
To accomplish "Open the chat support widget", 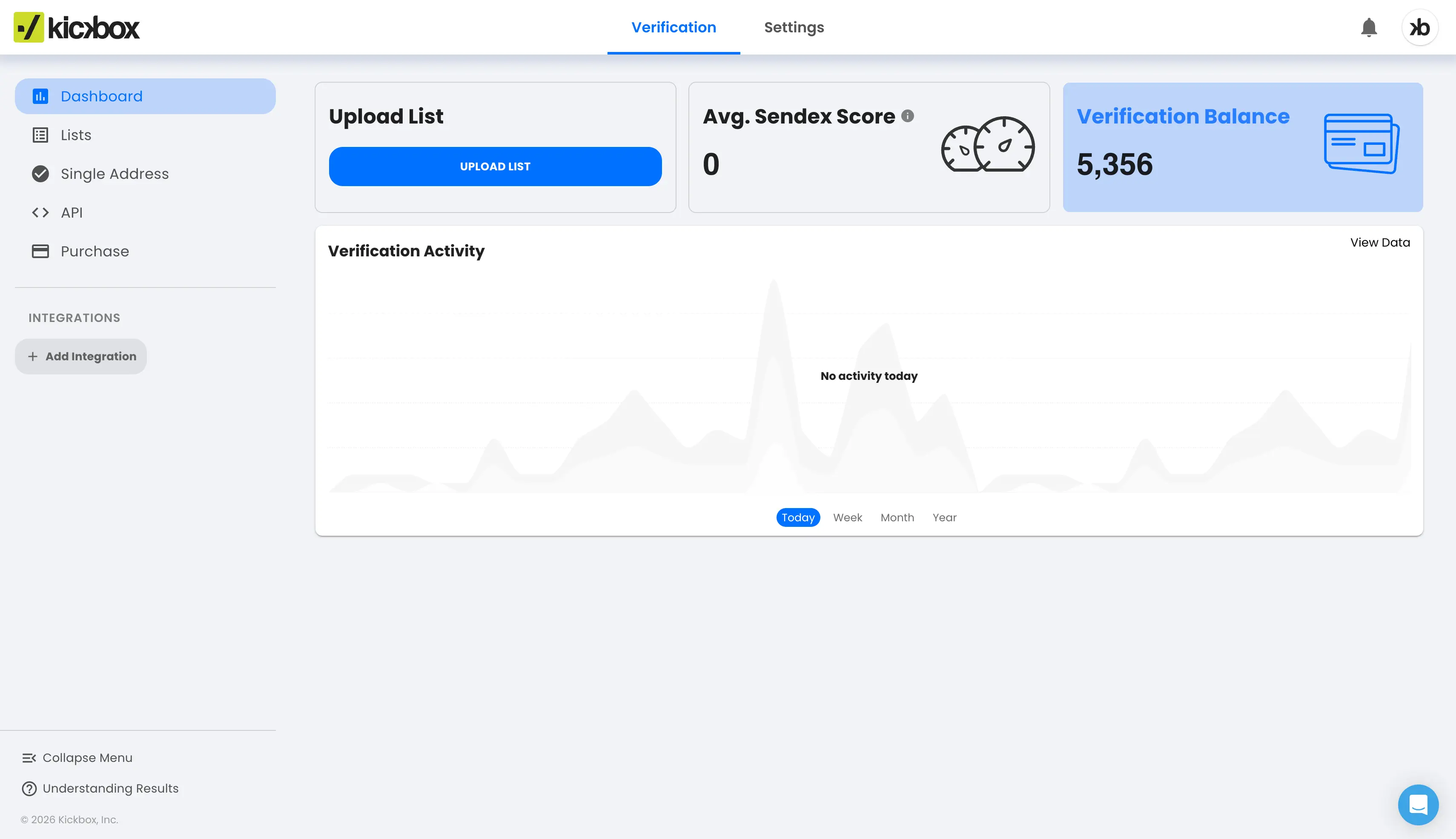I will pos(1418,805).
